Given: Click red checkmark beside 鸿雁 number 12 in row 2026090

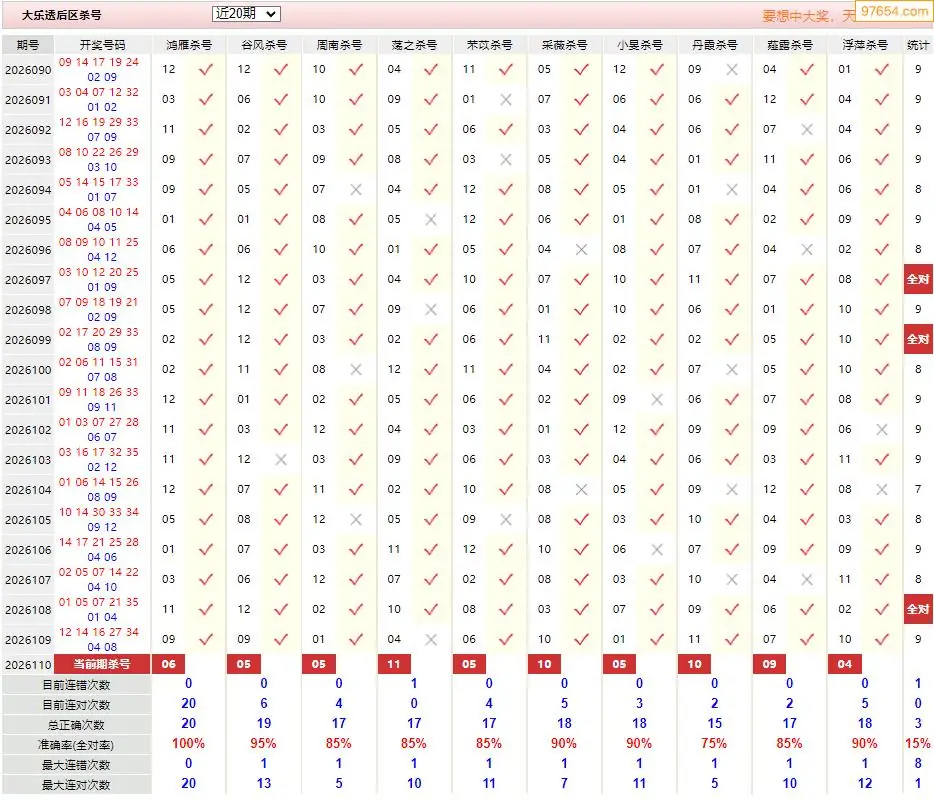Looking at the screenshot, I should click(x=206, y=70).
